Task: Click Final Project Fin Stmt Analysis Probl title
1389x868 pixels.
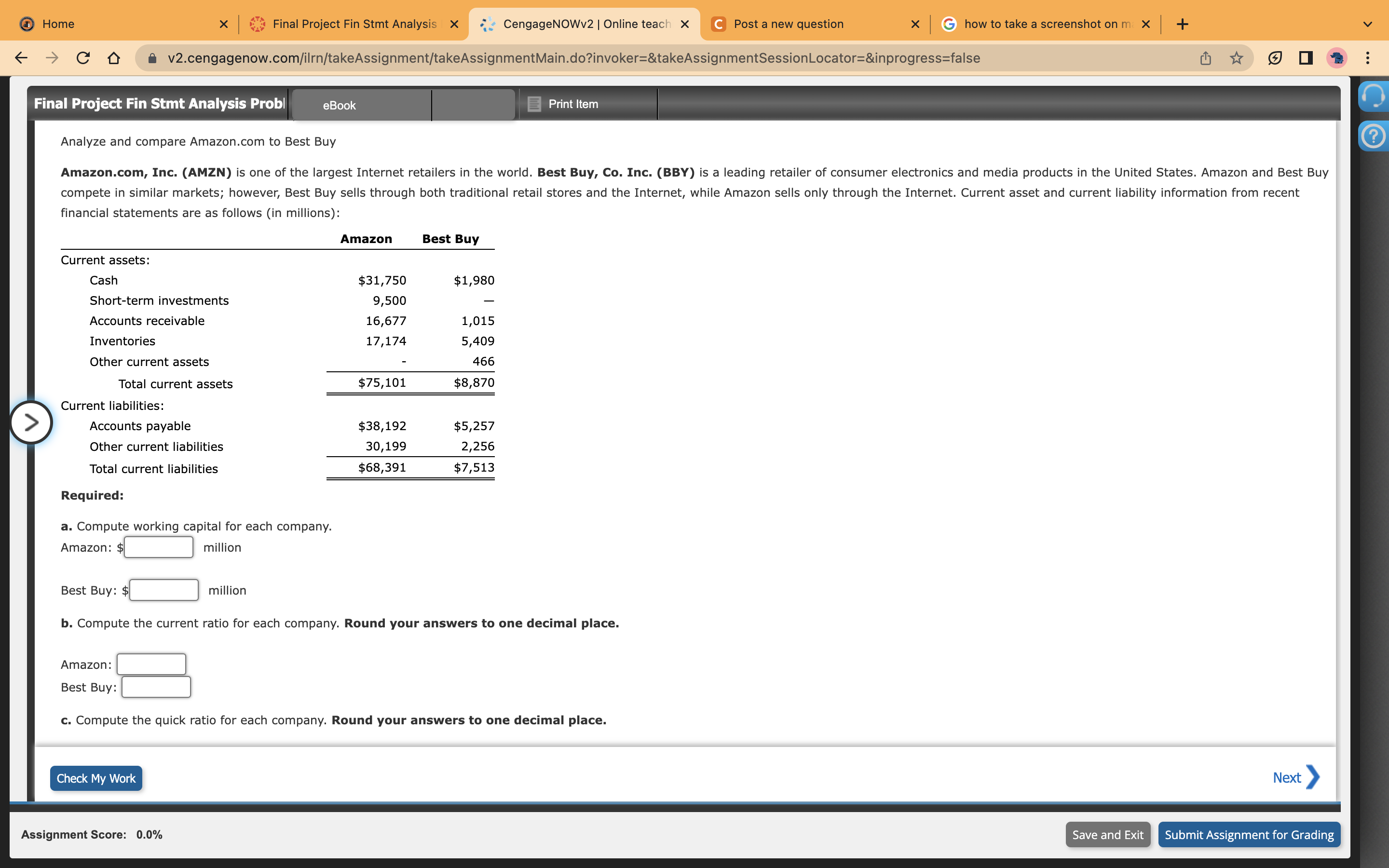Action: (x=160, y=104)
